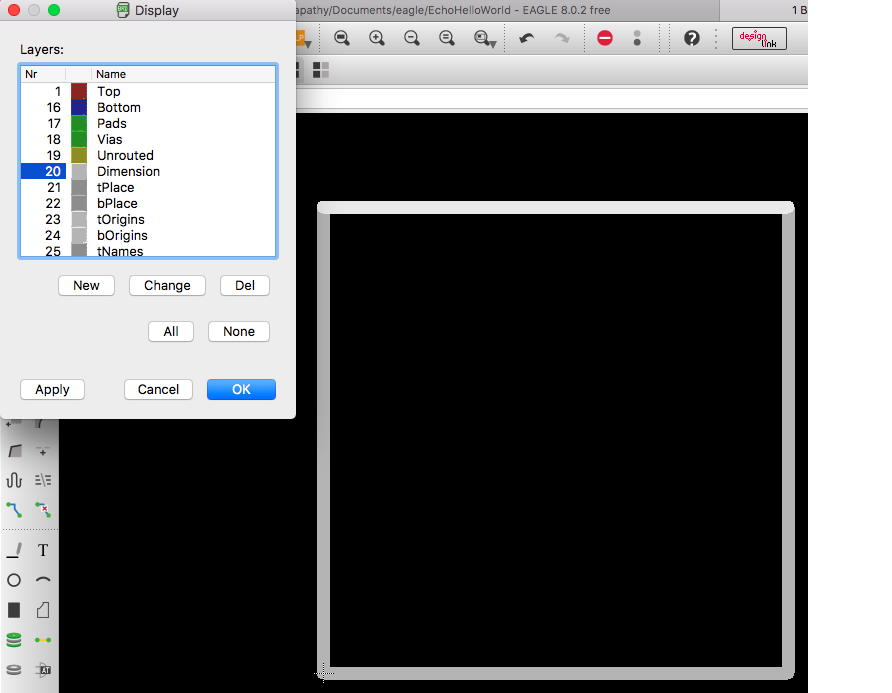Click the Zoom out magnifier icon
892x693 pixels.
click(411, 38)
